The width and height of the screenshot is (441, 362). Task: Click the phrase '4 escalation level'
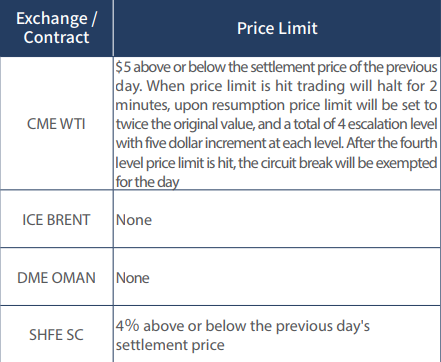pos(387,124)
